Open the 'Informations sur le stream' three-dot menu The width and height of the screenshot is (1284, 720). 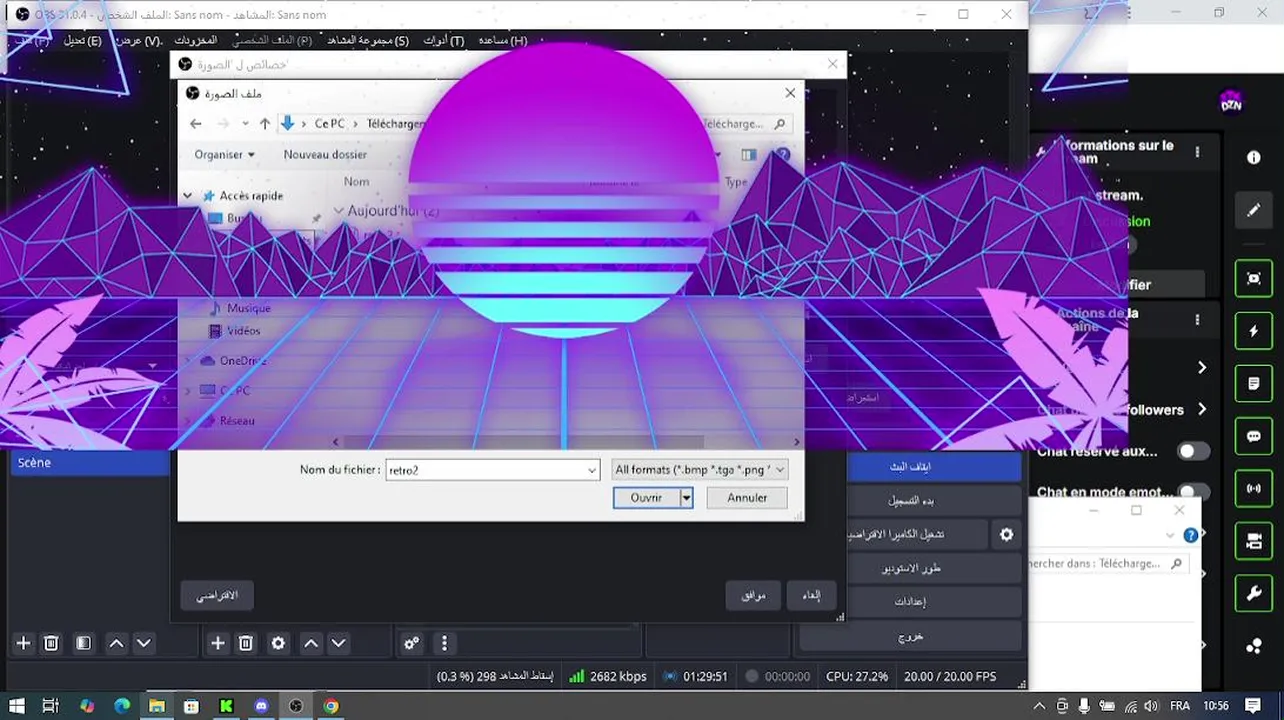pos(1197,152)
